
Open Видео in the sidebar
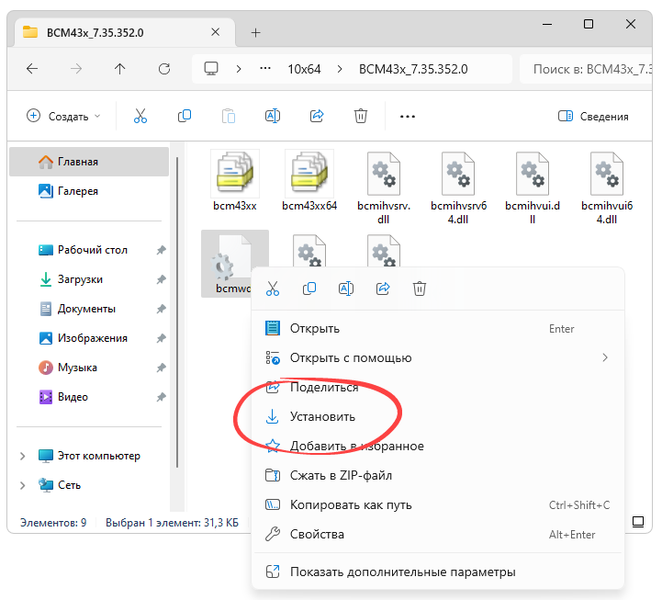pos(89,397)
